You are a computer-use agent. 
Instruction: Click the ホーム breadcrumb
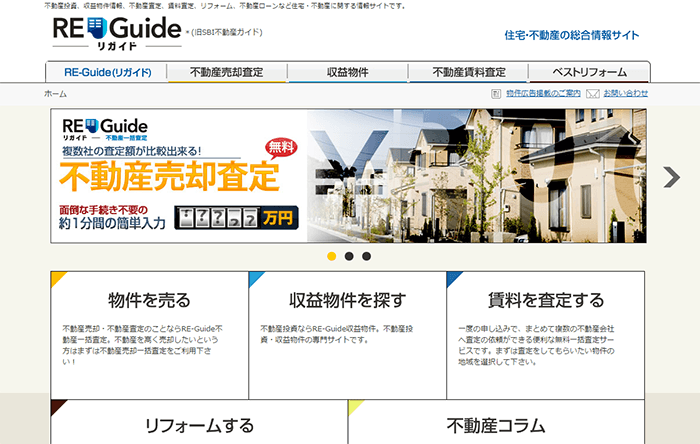click(x=55, y=94)
